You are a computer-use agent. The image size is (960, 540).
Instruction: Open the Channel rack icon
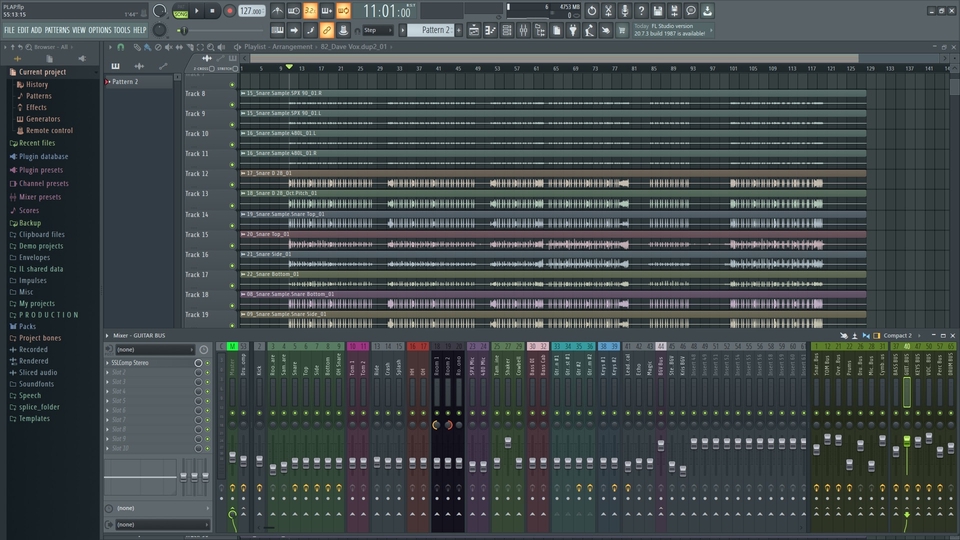507,30
